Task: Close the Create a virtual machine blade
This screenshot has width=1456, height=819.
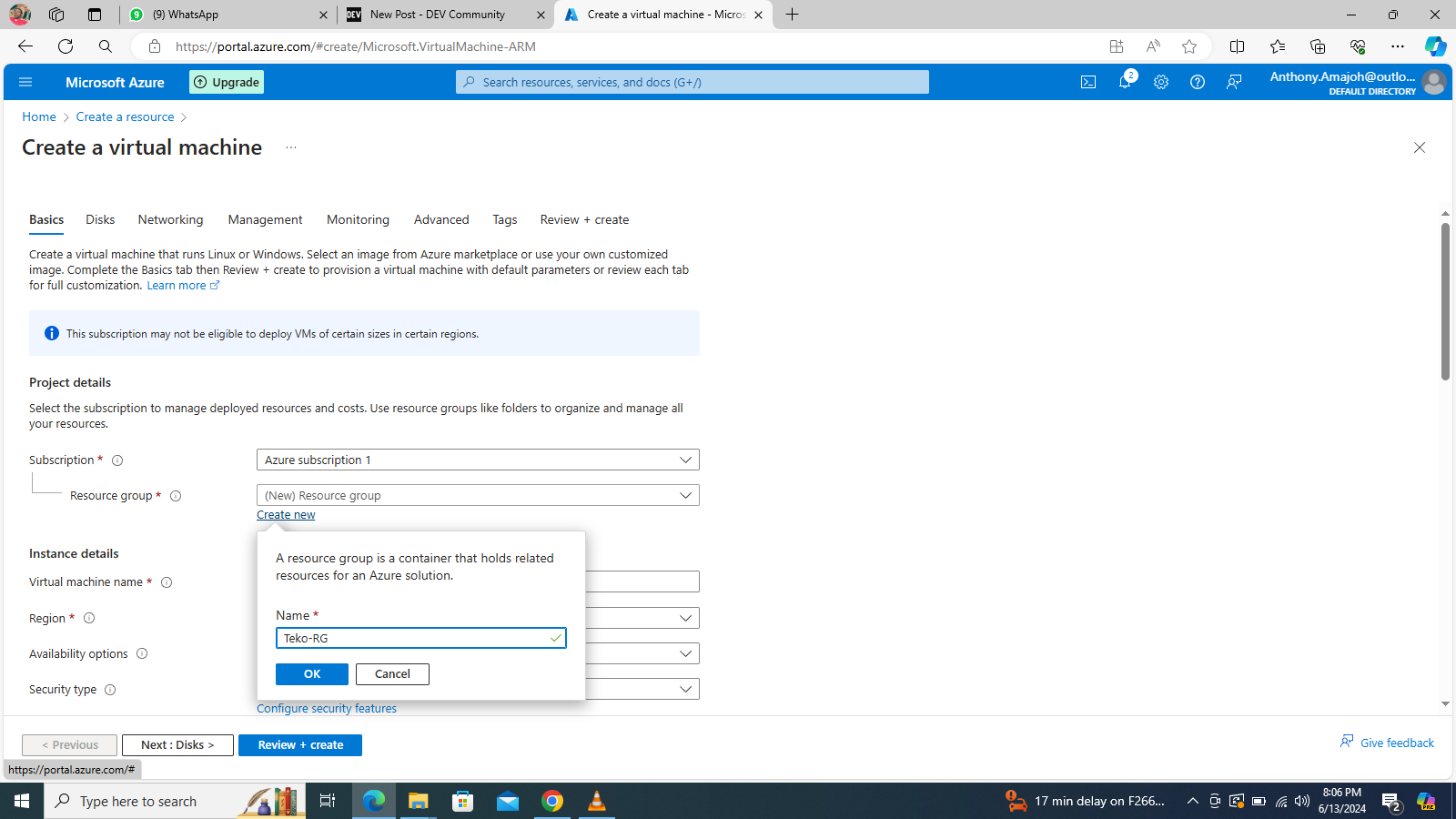Action: (1420, 147)
